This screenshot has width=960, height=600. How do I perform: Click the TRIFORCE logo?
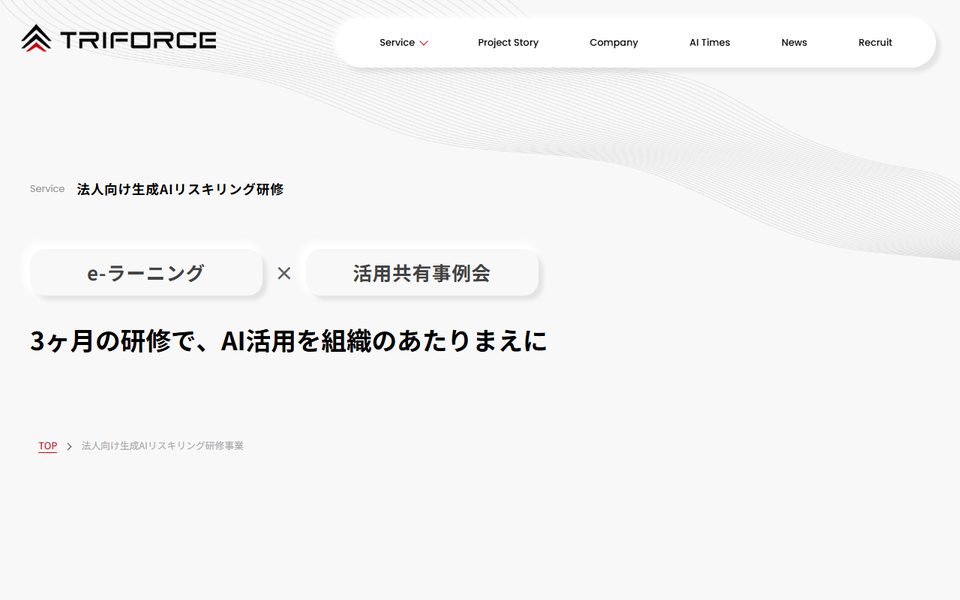tap(119, 39)
